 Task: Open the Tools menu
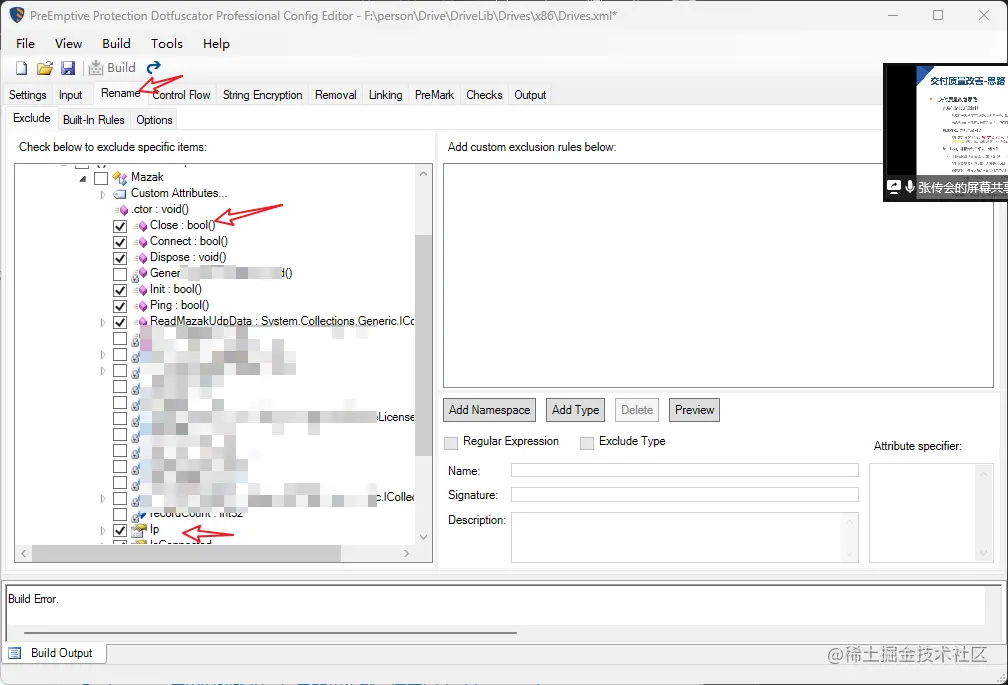coord(166,43)
